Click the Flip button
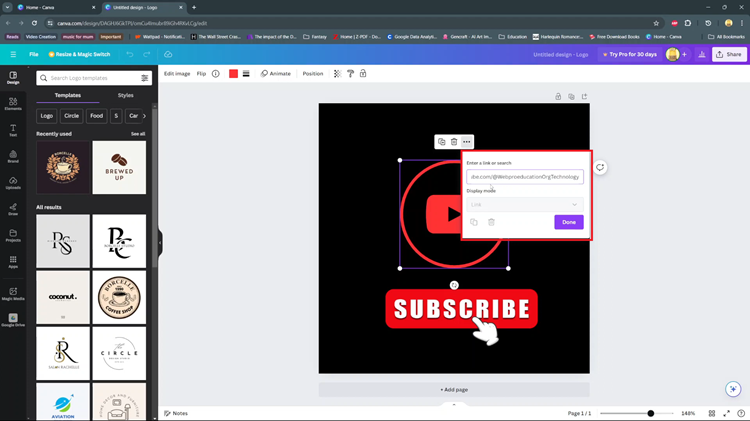 pos(201,74)
